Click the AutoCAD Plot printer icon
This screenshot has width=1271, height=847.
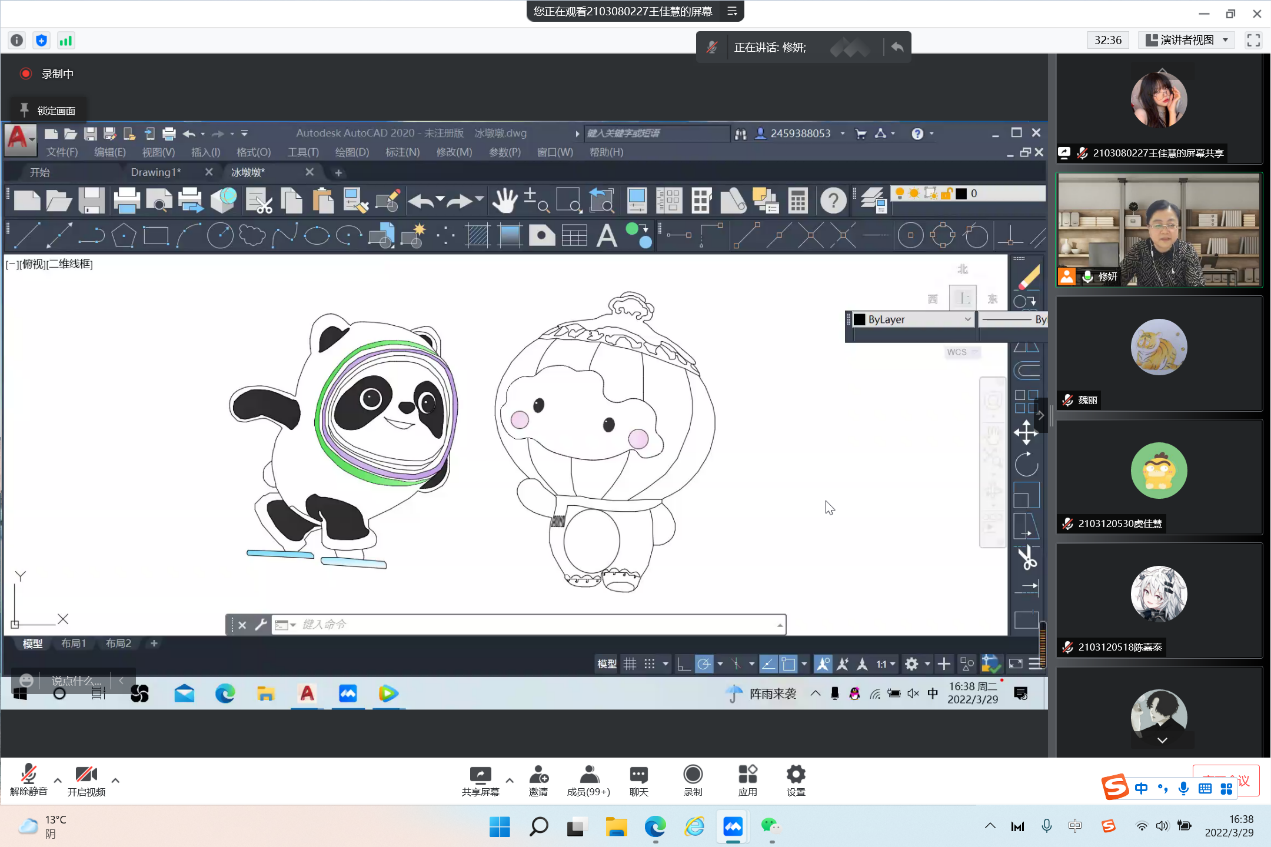pos(127,201)
